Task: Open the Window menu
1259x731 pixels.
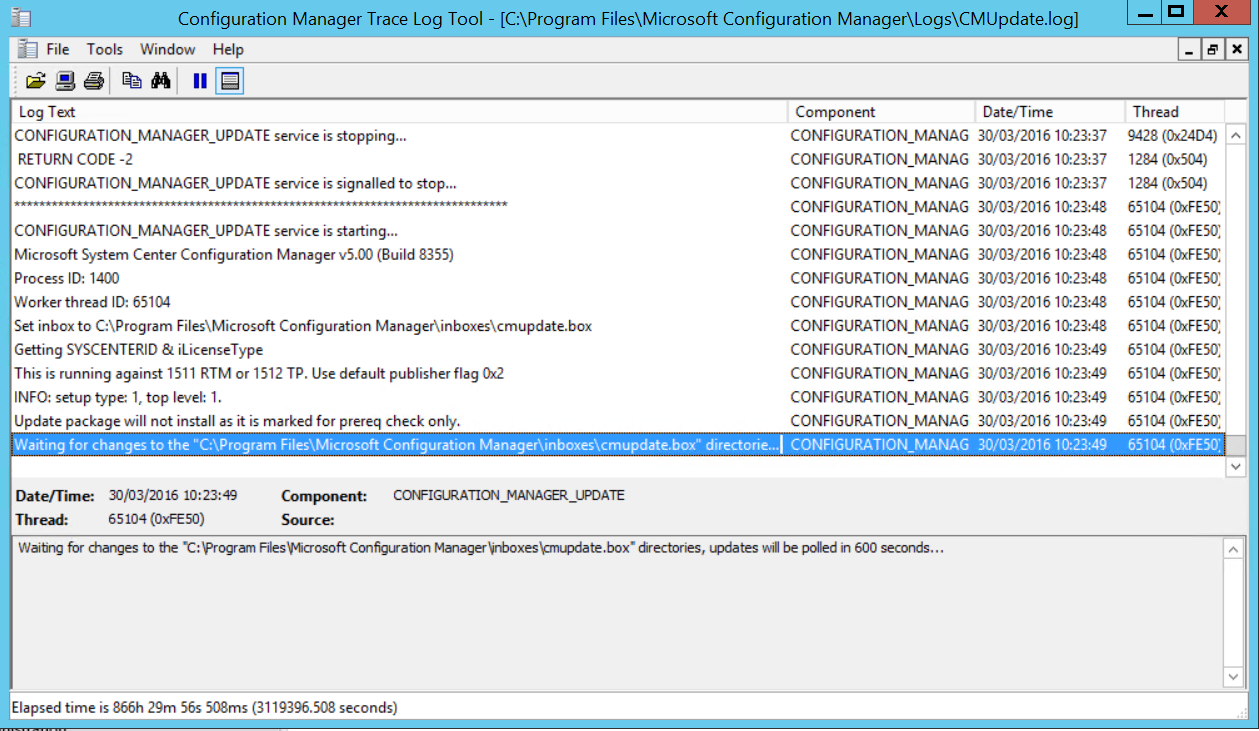Action: [167, 48]
